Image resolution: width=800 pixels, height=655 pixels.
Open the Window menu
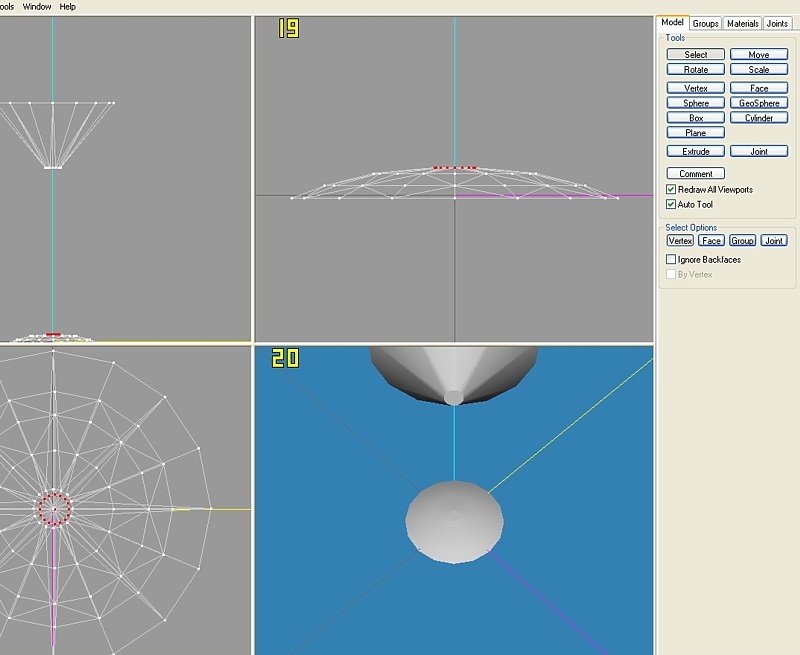tap(37, 6)
